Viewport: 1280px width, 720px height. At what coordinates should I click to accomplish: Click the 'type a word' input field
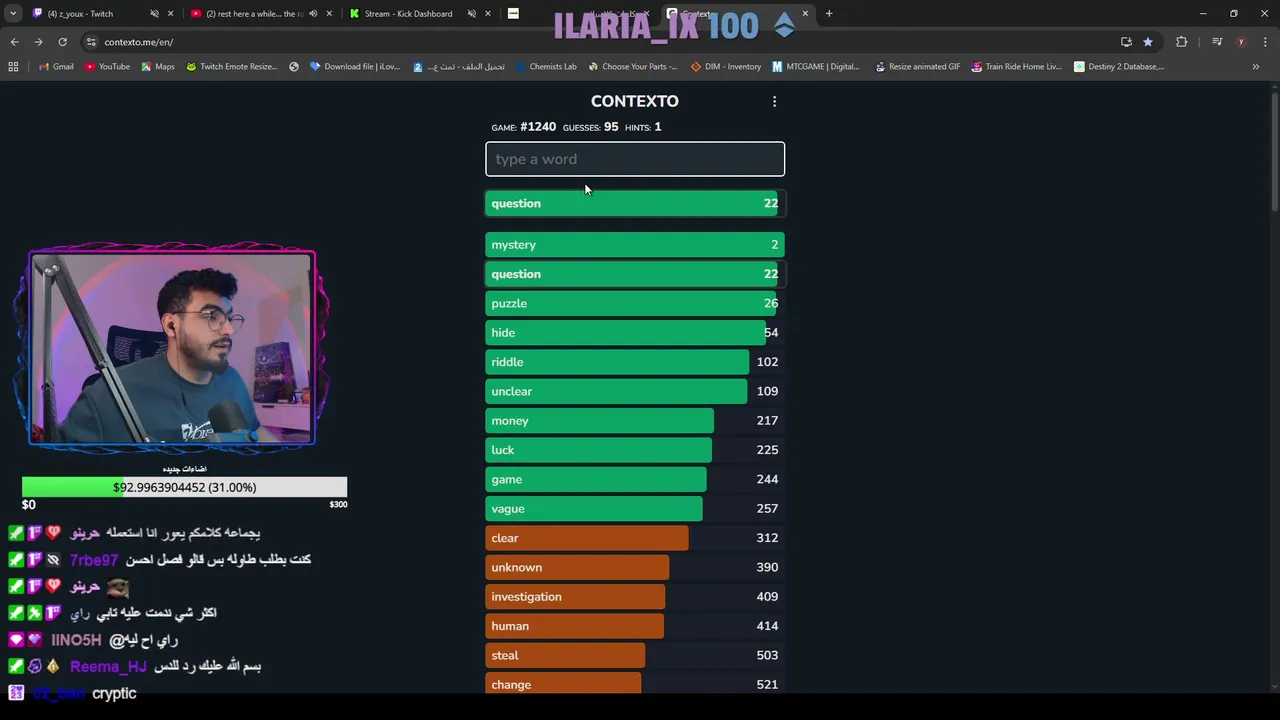point(635,159)
